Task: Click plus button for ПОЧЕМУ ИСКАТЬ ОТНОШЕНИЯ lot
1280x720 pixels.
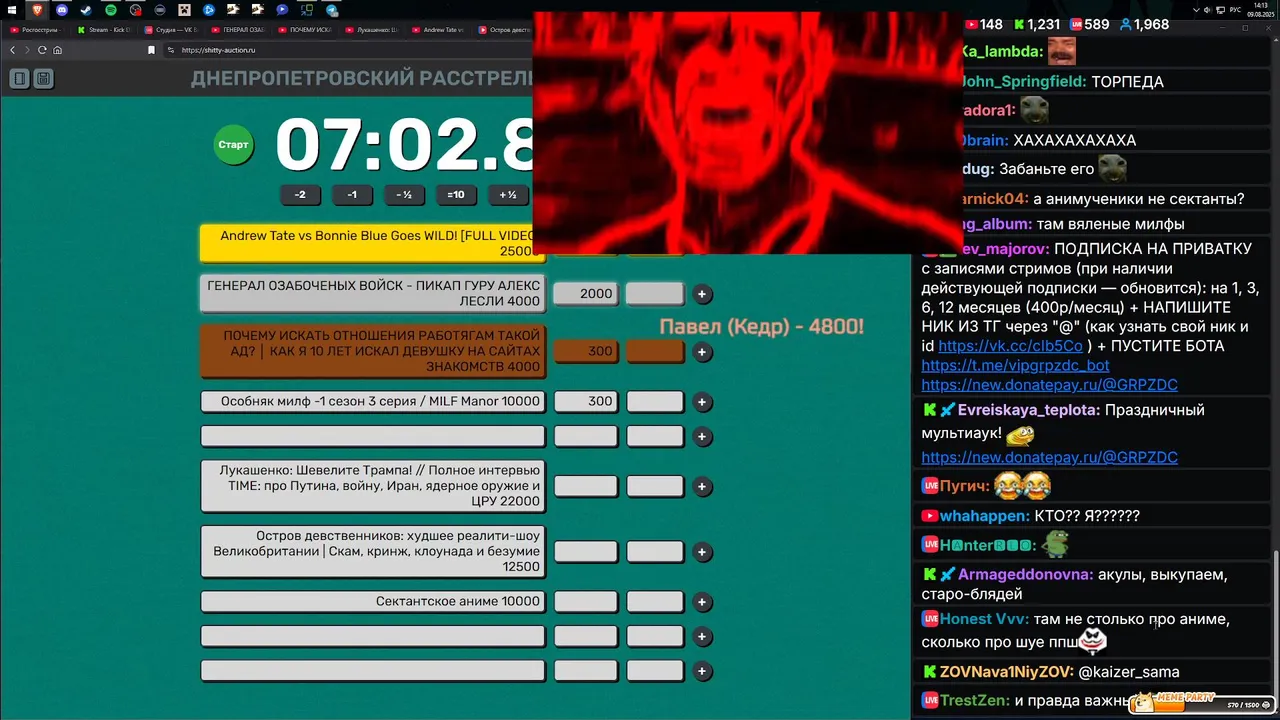Action: [703, 352]
